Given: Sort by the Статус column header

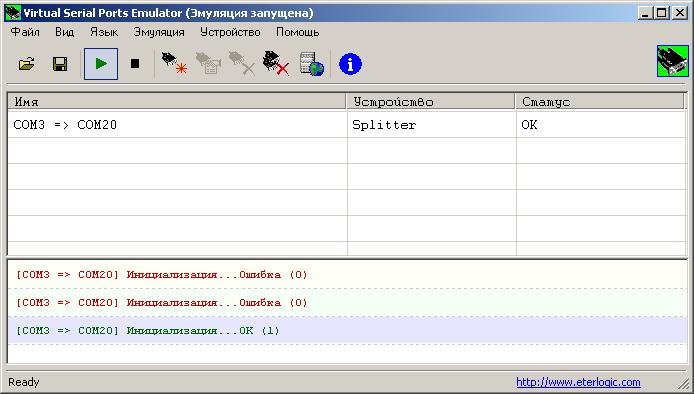Looking at the screenshot, I should 600,102.
